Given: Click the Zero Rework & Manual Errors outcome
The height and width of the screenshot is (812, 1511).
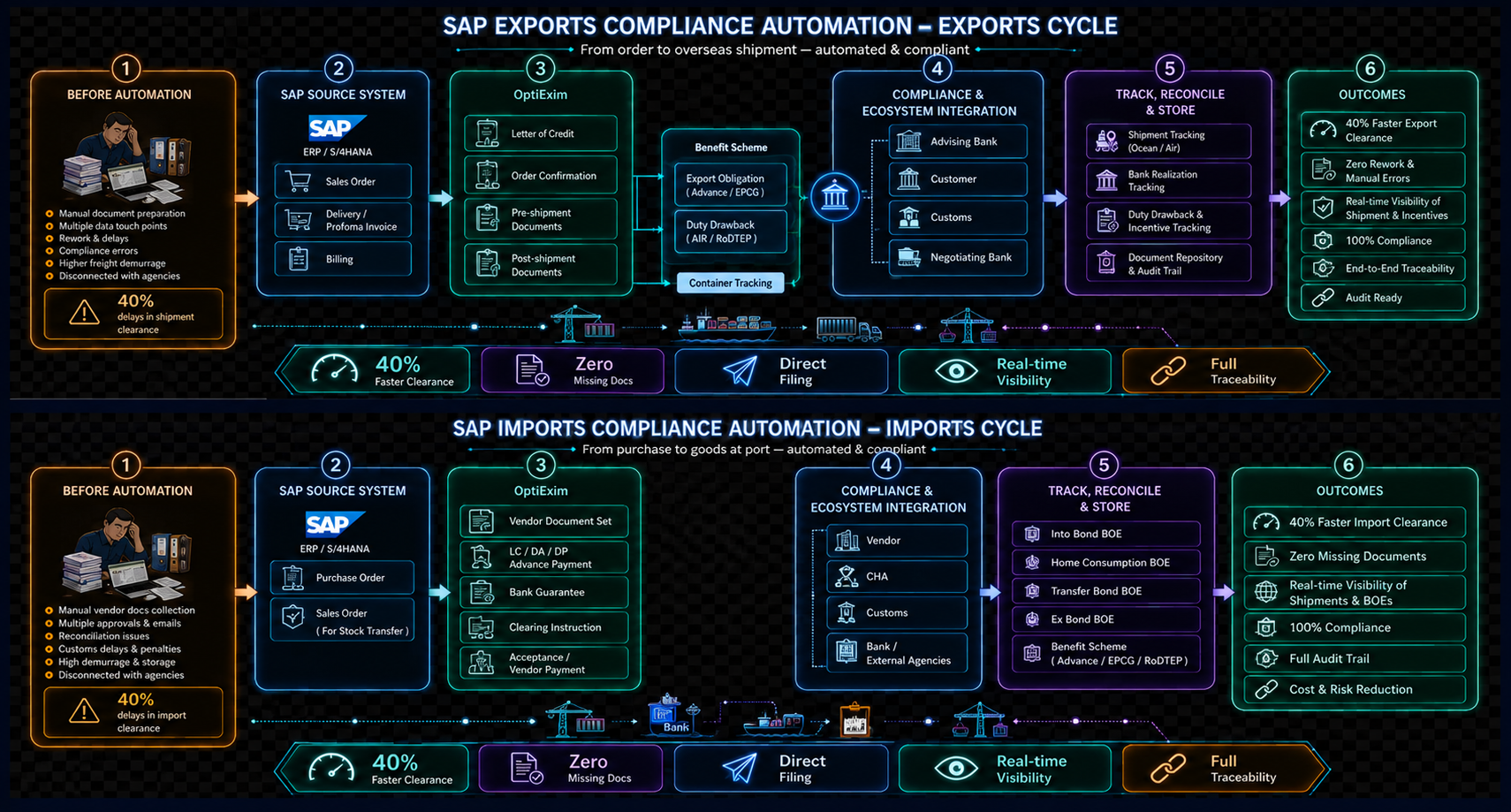Looking at the screenshot, I should [1383, 171].
